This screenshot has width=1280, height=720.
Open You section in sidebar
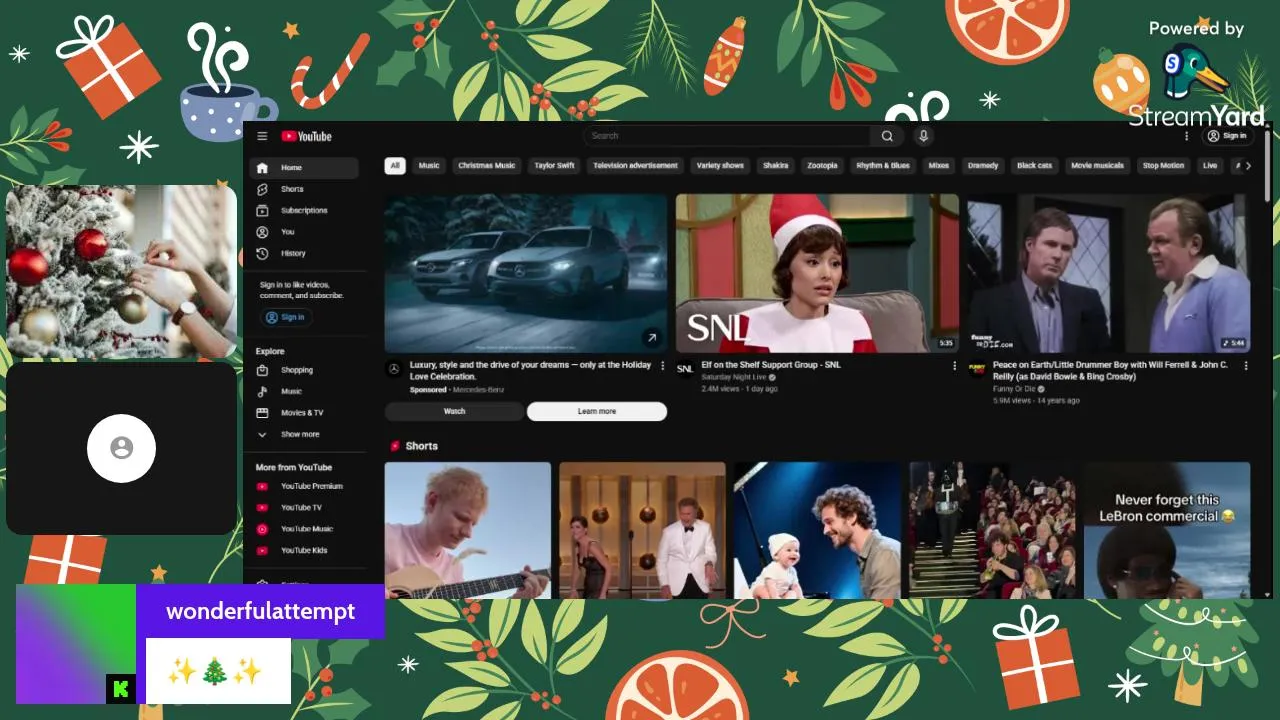pos(304,232)
